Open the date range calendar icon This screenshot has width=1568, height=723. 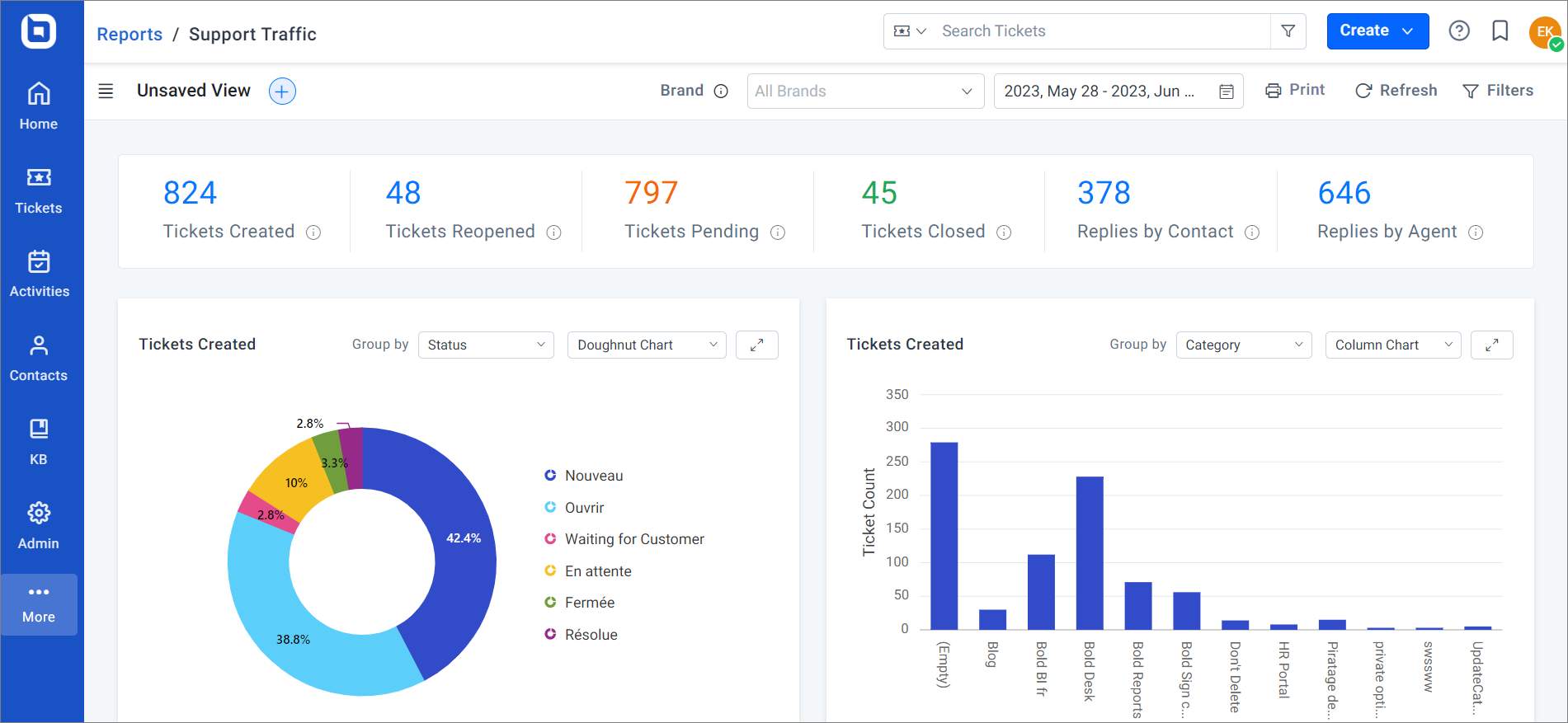coord(1227,92)
